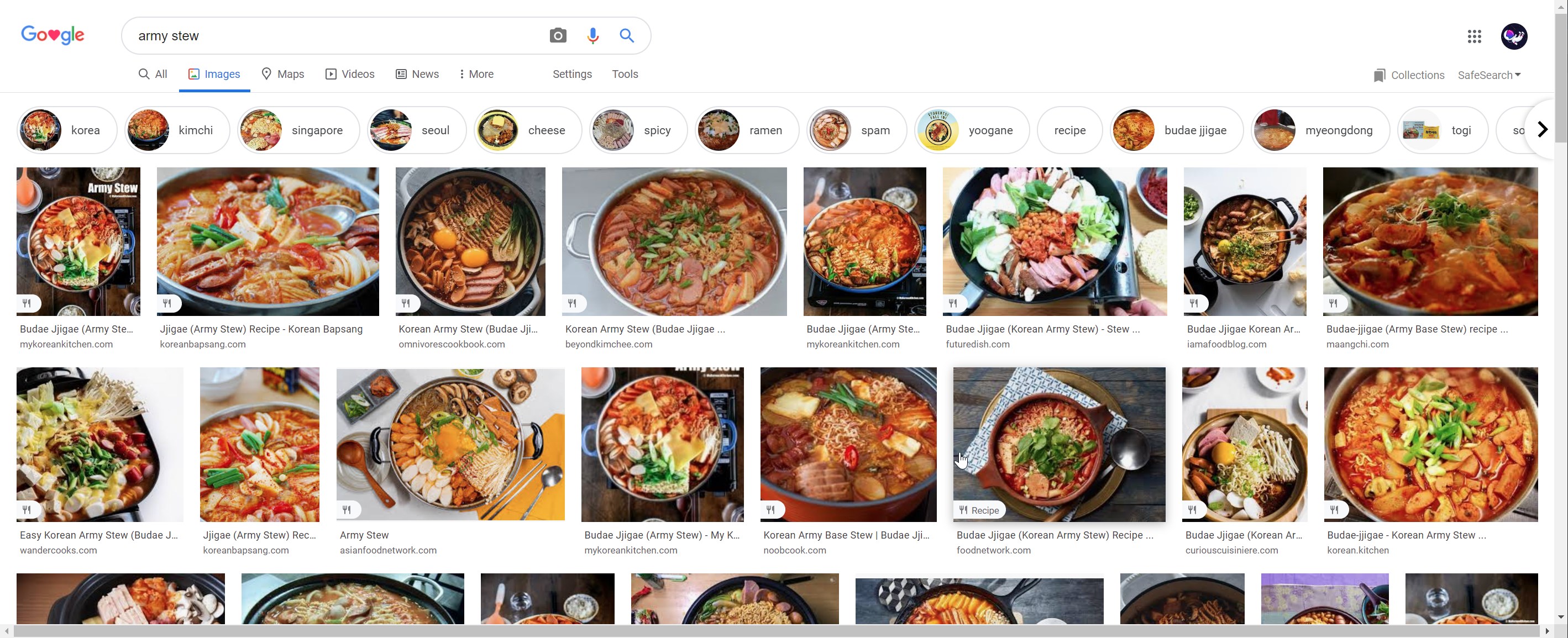The height and width of the screenshot is (638, 1568).
Task: Switch to the Maps tab
Action: pyautogui.click(x=282, y=74)
